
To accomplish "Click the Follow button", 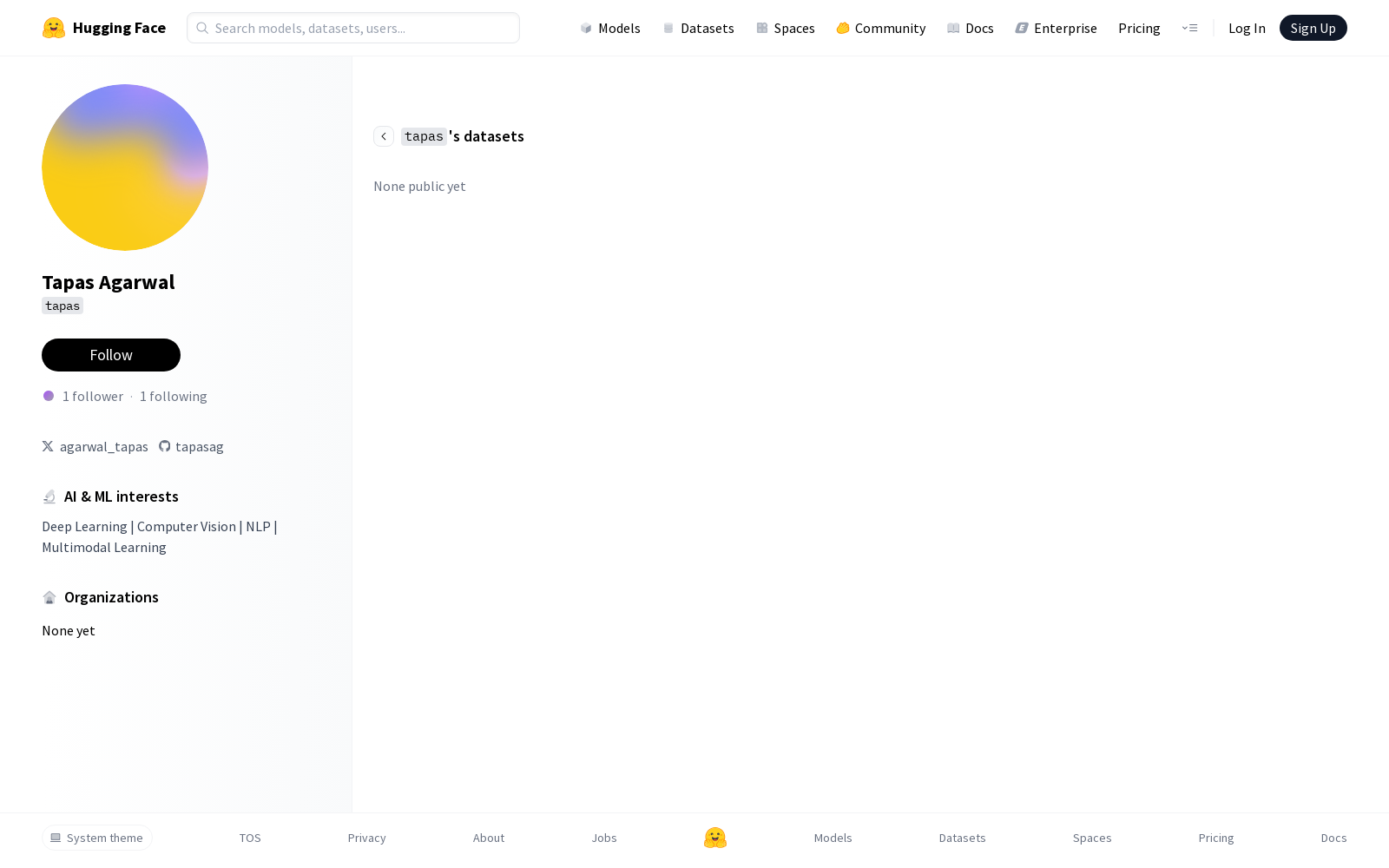I will (x=111, y=355).
